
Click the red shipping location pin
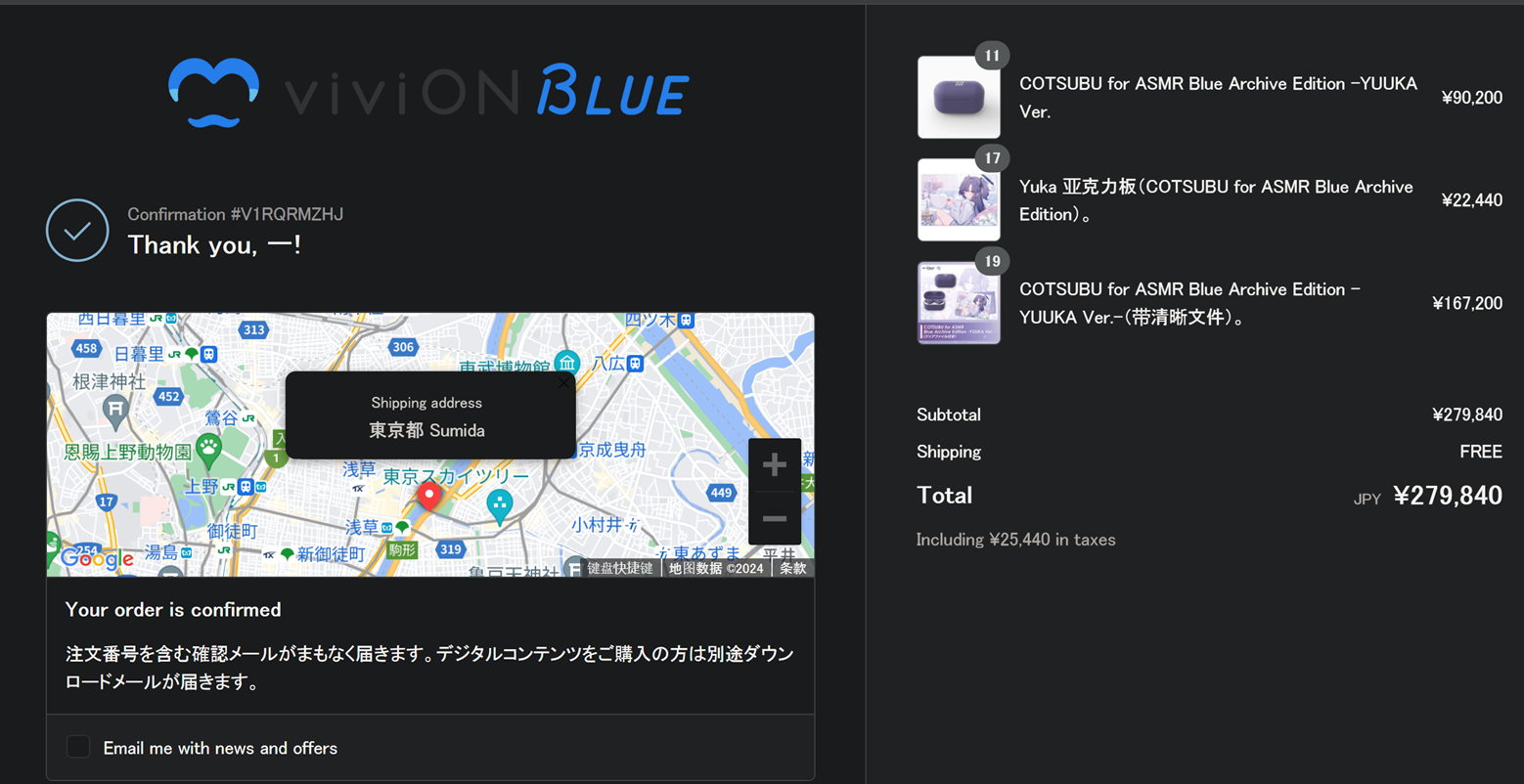click(x=428, y=497)
